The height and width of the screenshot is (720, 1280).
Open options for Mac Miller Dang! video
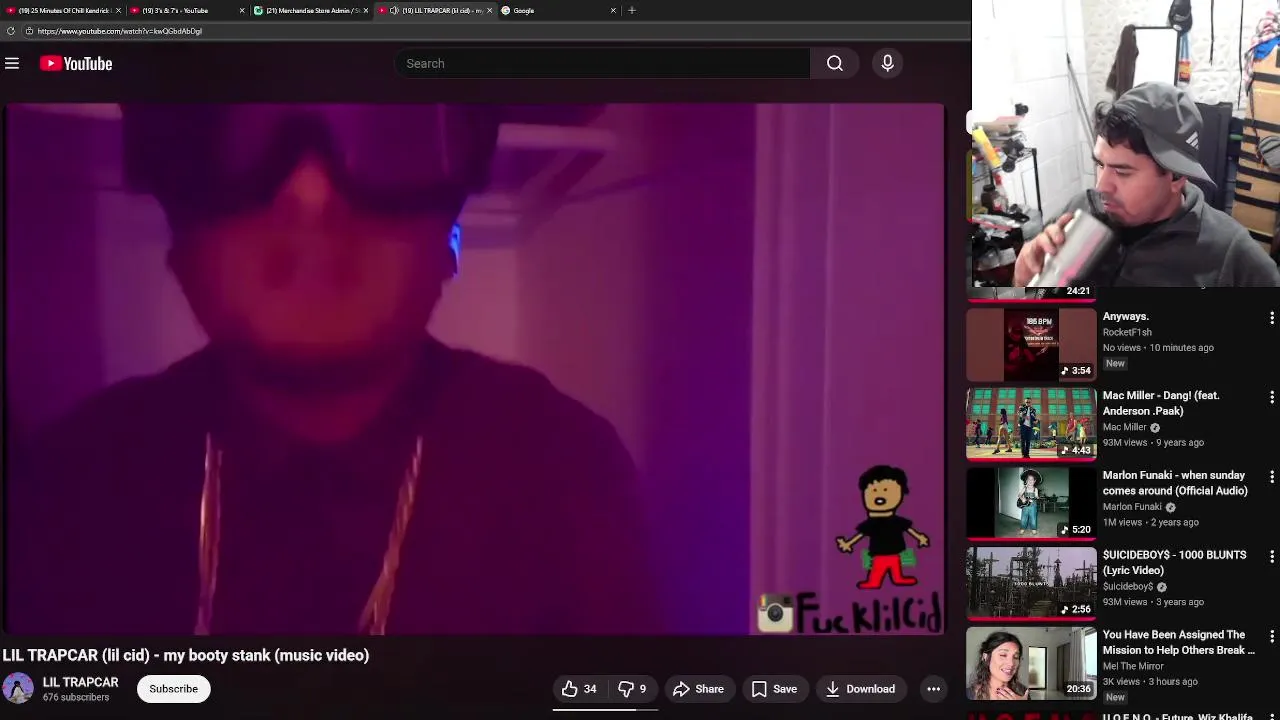(1271, 397)
